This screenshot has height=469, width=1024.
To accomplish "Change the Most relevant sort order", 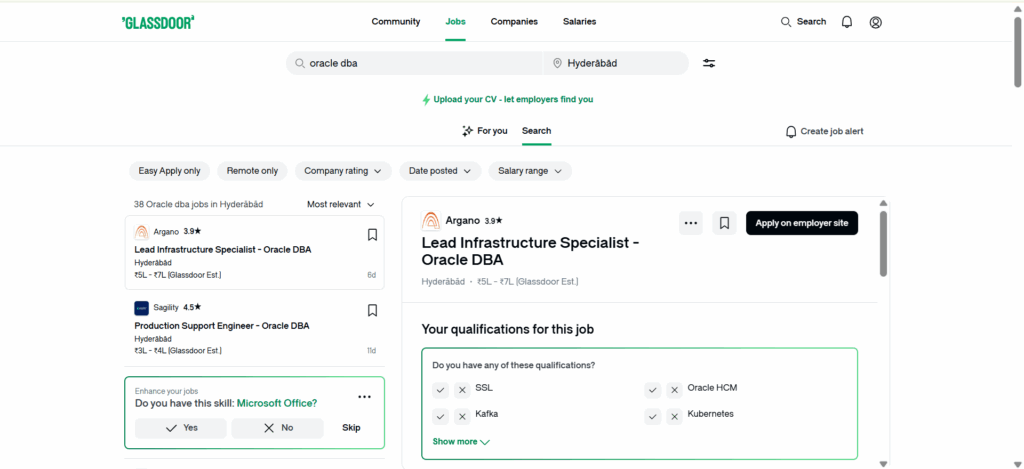I will tap(341, 204).
